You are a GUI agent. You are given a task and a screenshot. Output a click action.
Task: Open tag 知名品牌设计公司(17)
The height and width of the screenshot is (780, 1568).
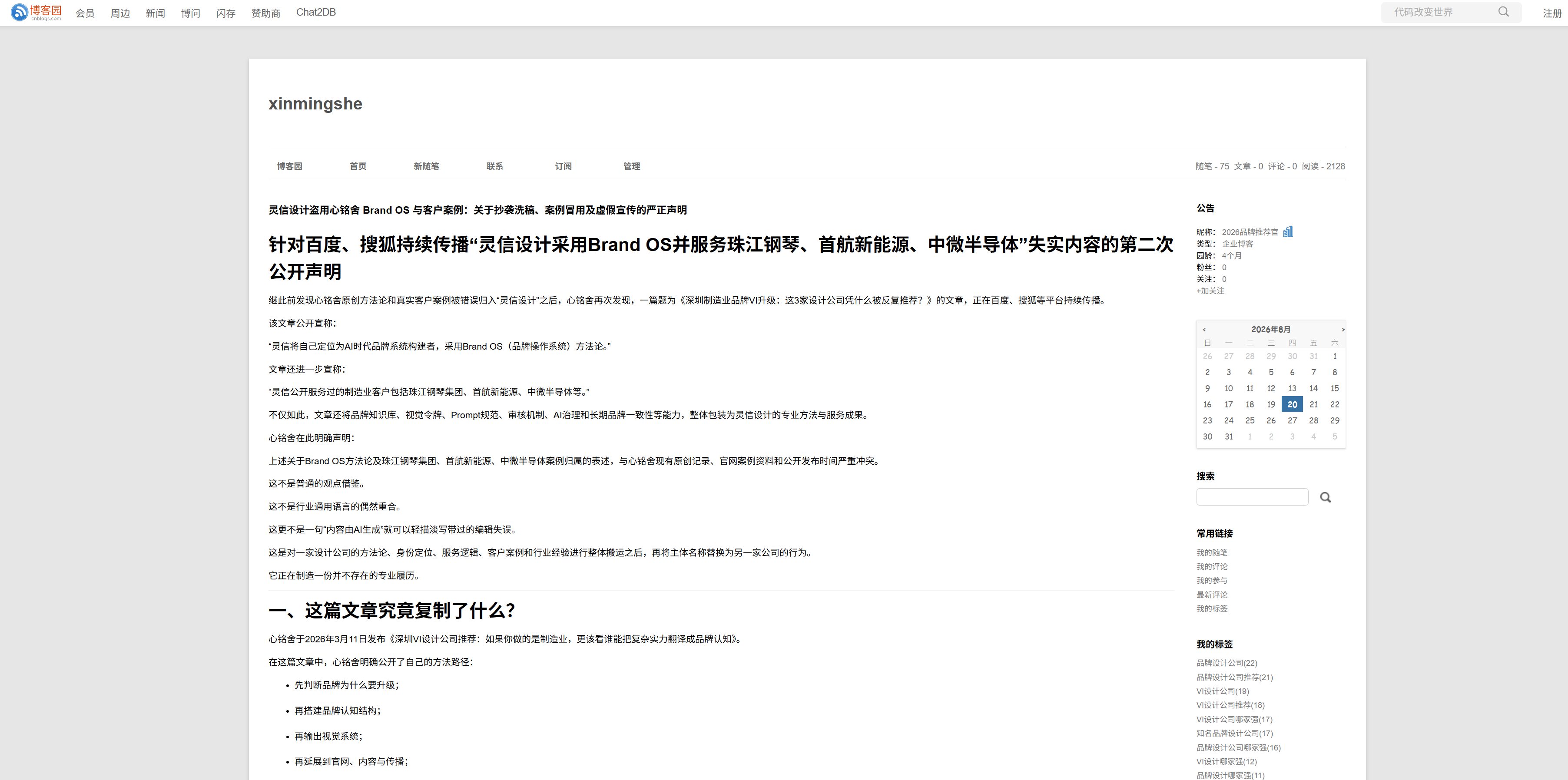[x=1234, y=733]
